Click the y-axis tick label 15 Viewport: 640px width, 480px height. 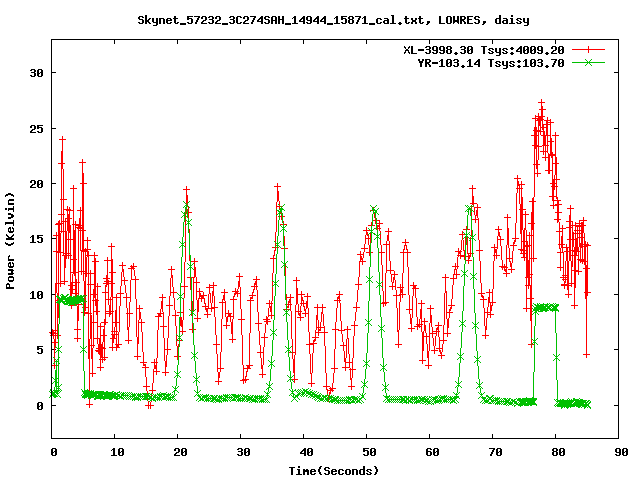pos(36,239)
